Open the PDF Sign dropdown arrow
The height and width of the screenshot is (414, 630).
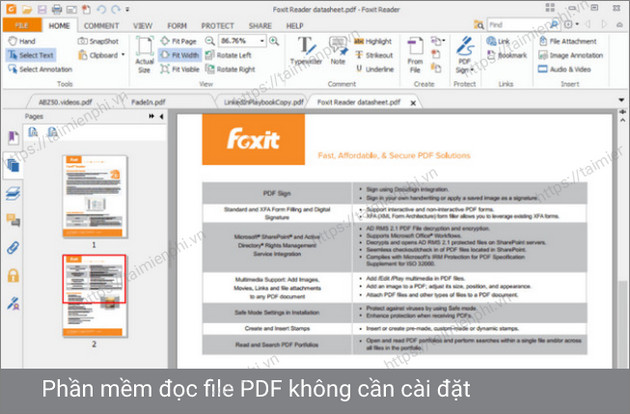coord(472,70)
